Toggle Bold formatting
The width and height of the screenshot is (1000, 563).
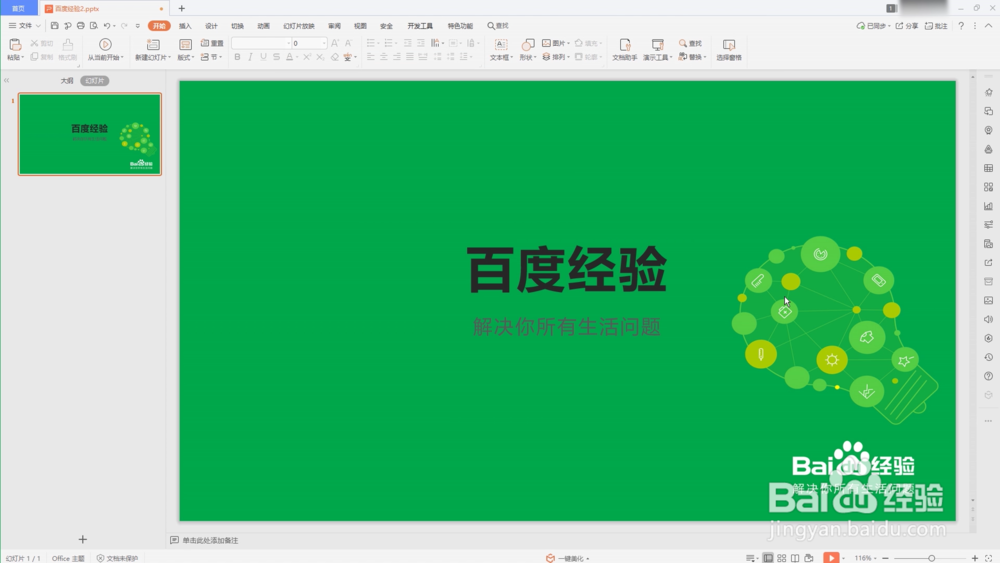pyautogui.click(x=237, y=57)
